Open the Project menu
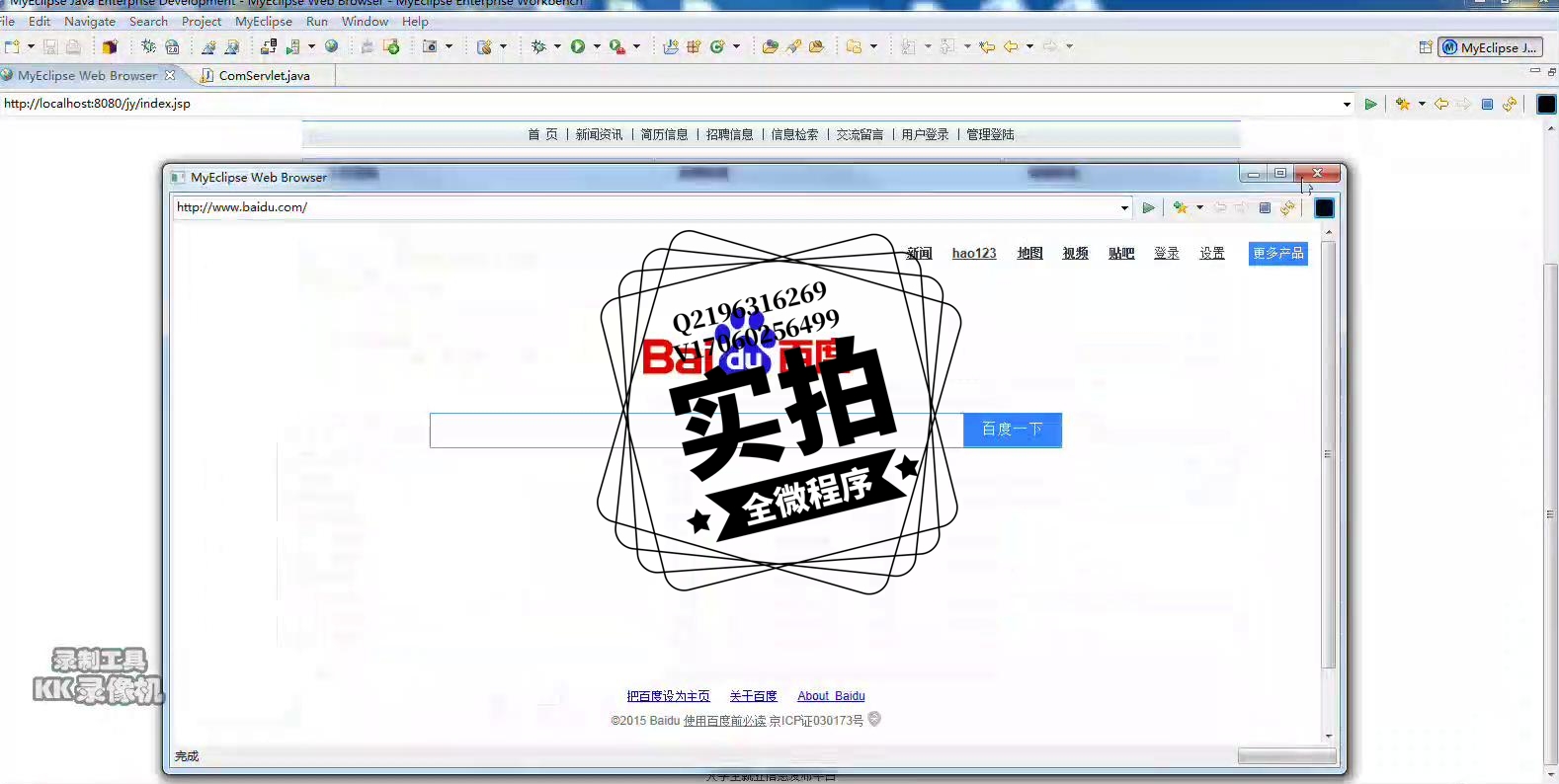 click(202, 21)
